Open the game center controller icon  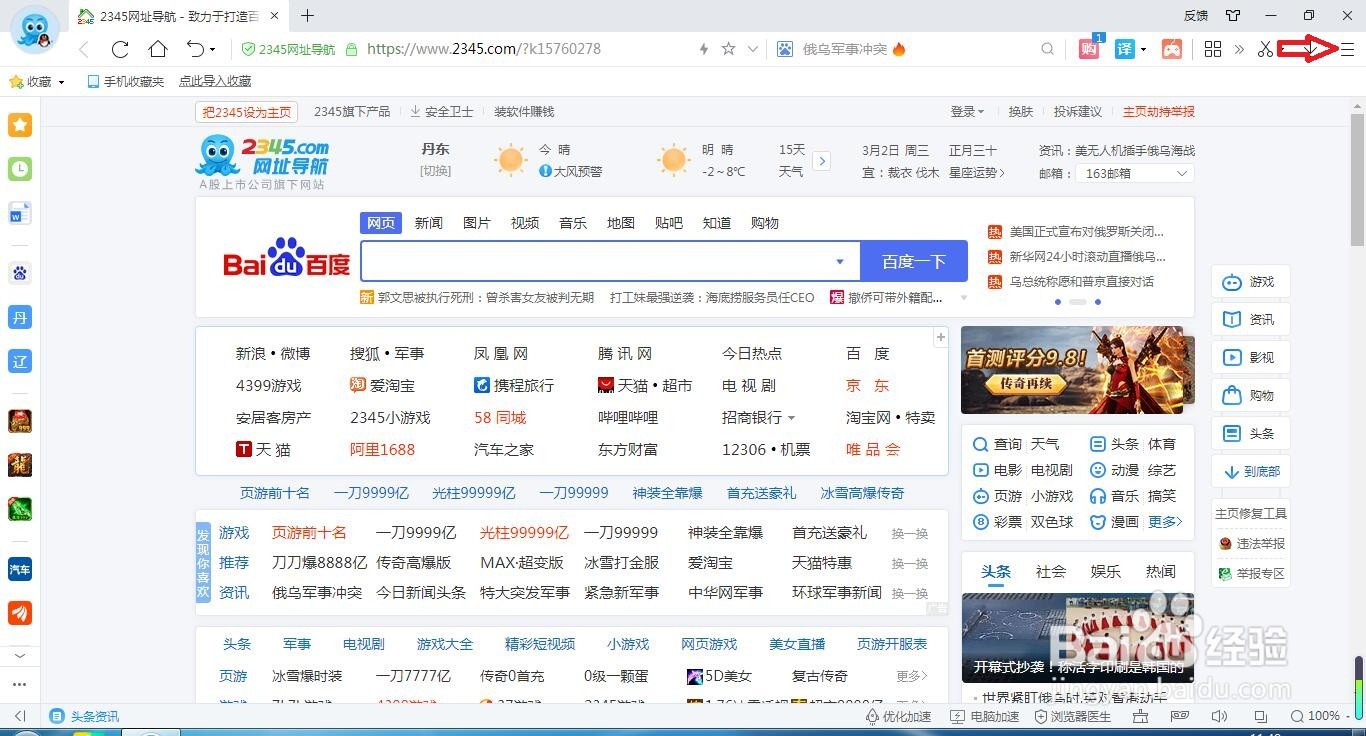1172,48
